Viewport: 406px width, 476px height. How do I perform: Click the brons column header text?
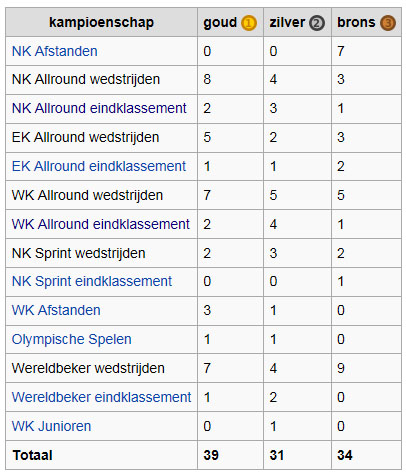tap(356, 23)
